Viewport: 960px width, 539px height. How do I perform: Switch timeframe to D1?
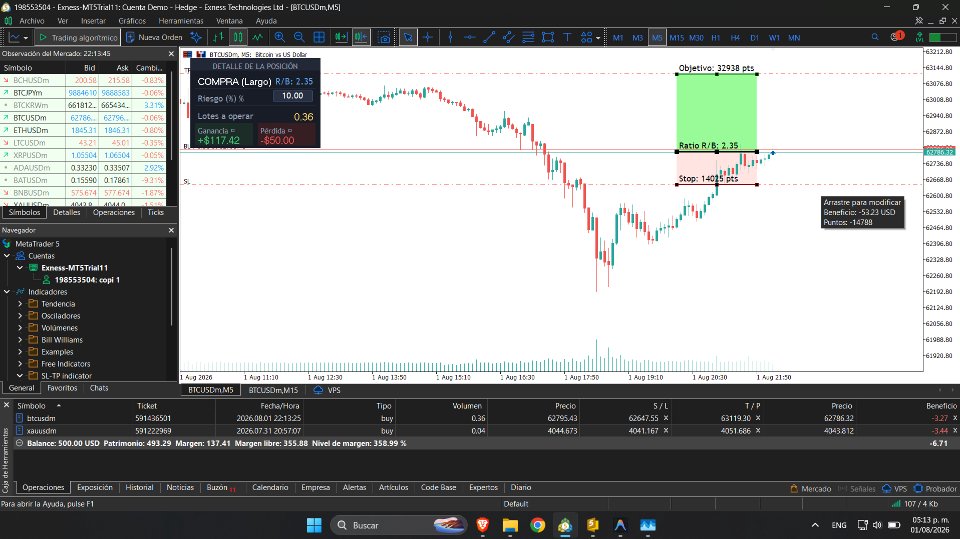coord(754,37)
